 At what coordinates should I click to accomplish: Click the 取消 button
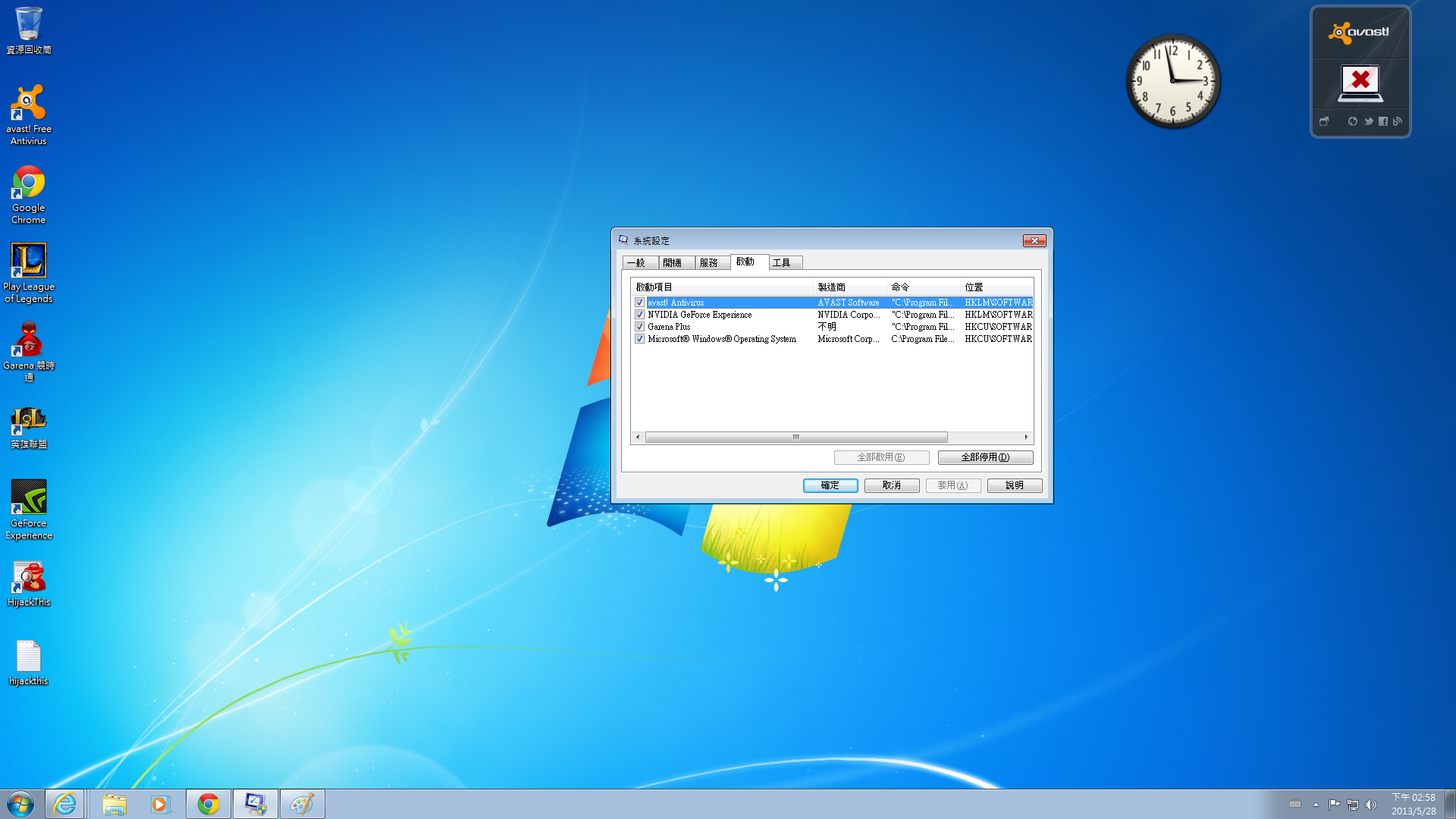point(892,485)
